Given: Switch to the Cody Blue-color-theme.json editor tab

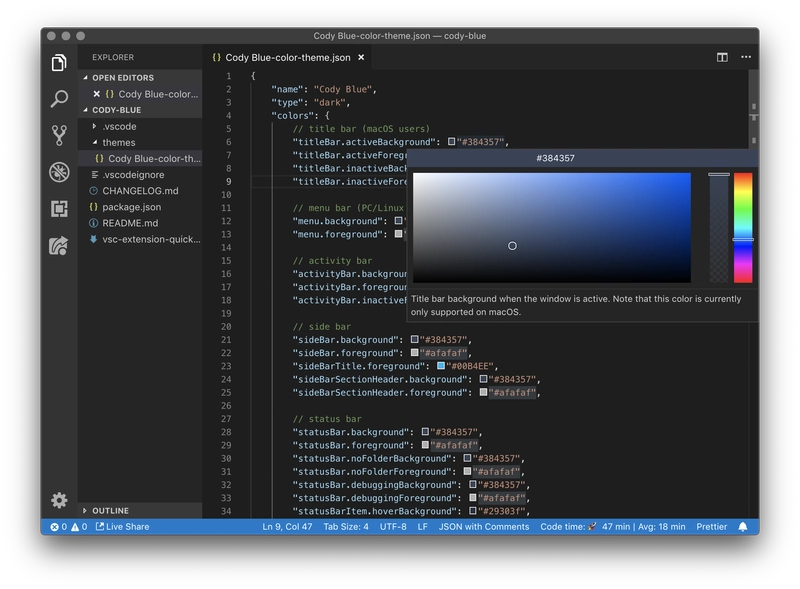Looking at the screenshot, I should click(x=288, y=57).
